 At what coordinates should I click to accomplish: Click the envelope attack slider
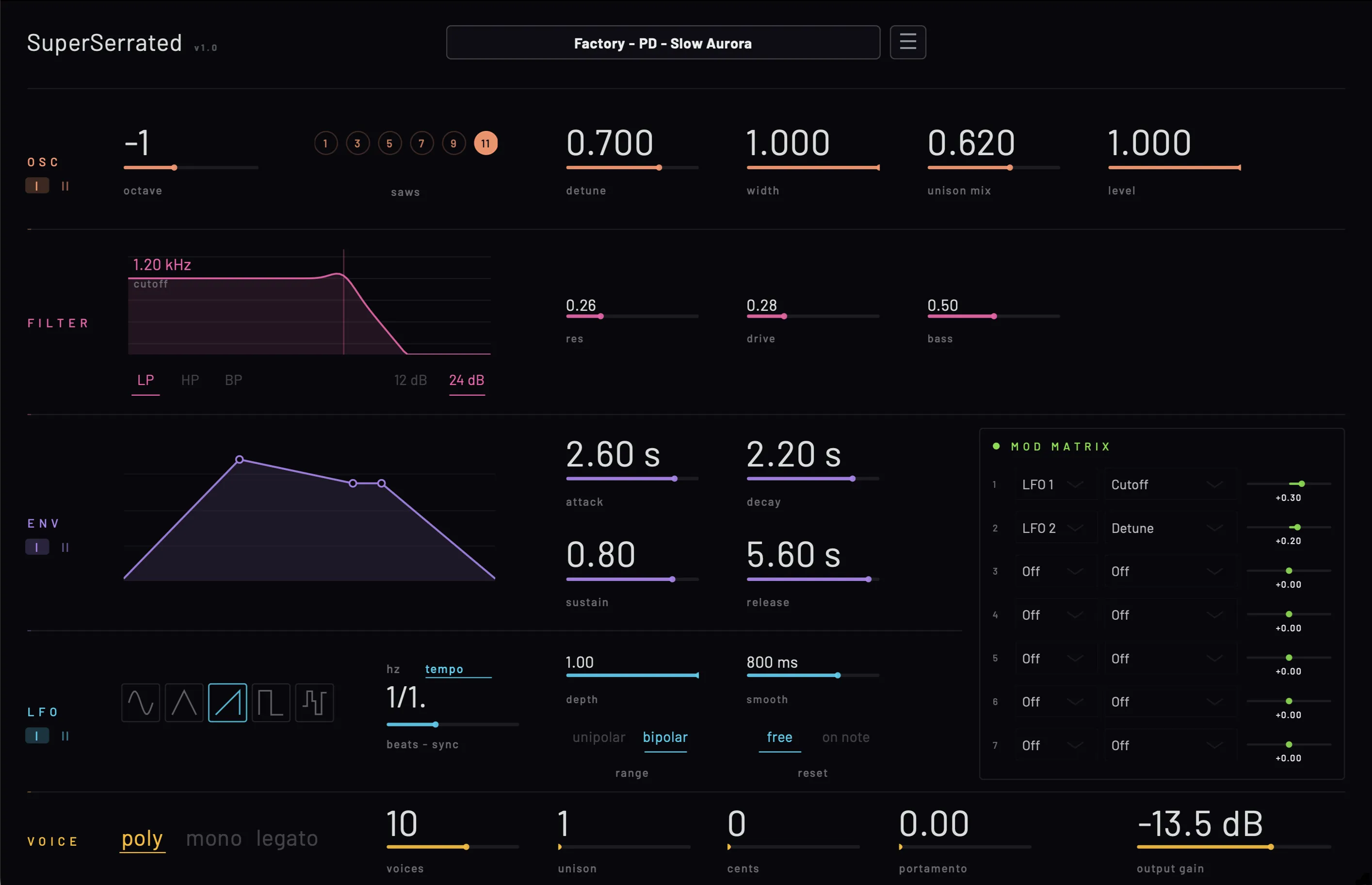pyautogui.click(x=632, y=478)
